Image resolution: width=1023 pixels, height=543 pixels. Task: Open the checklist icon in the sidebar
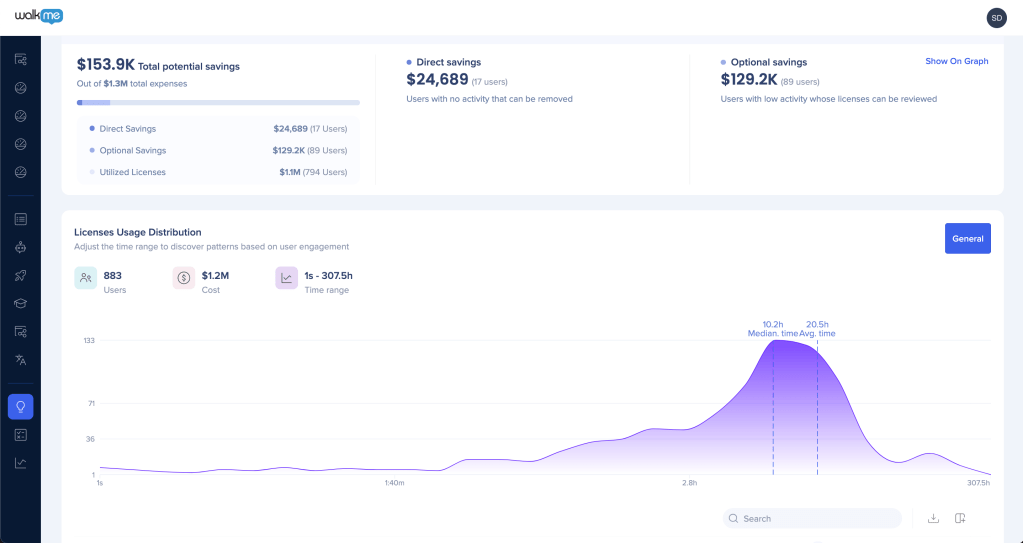click(20, 435)
